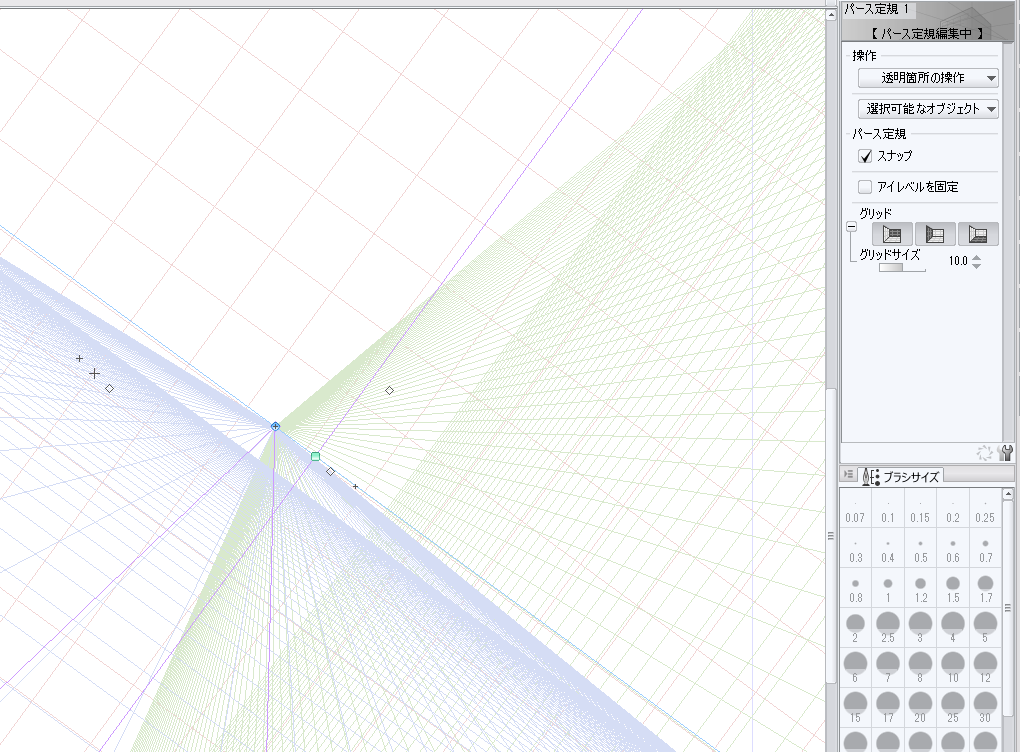This screenshot has height=752, width=1020.
Task: Select the パース定規 1 panel title
Action: click(x=876, y=9)
